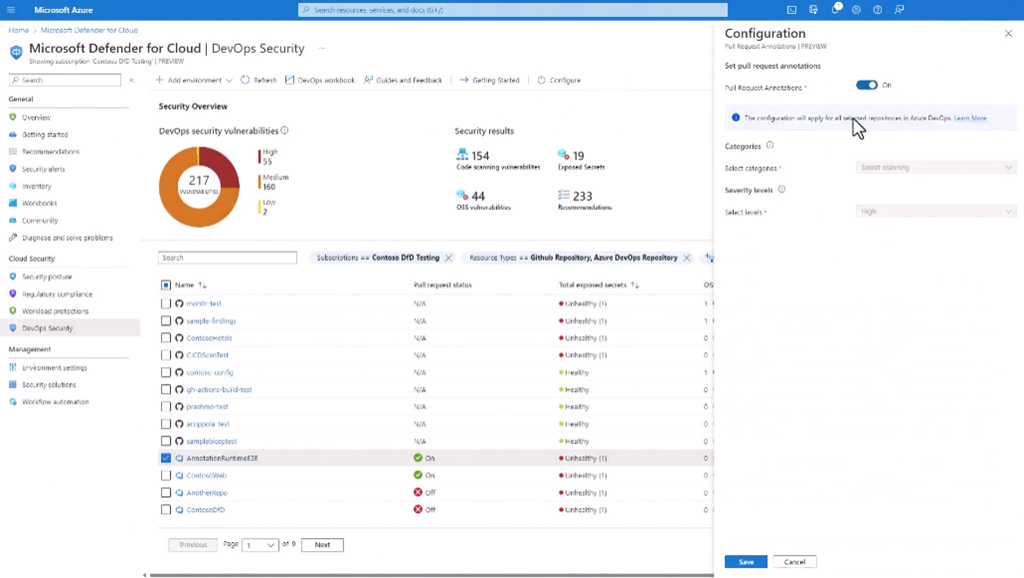Uncheck the AnnotationRuntimeE2E row checkbox
1024x578 pixels.
point(166,458)
